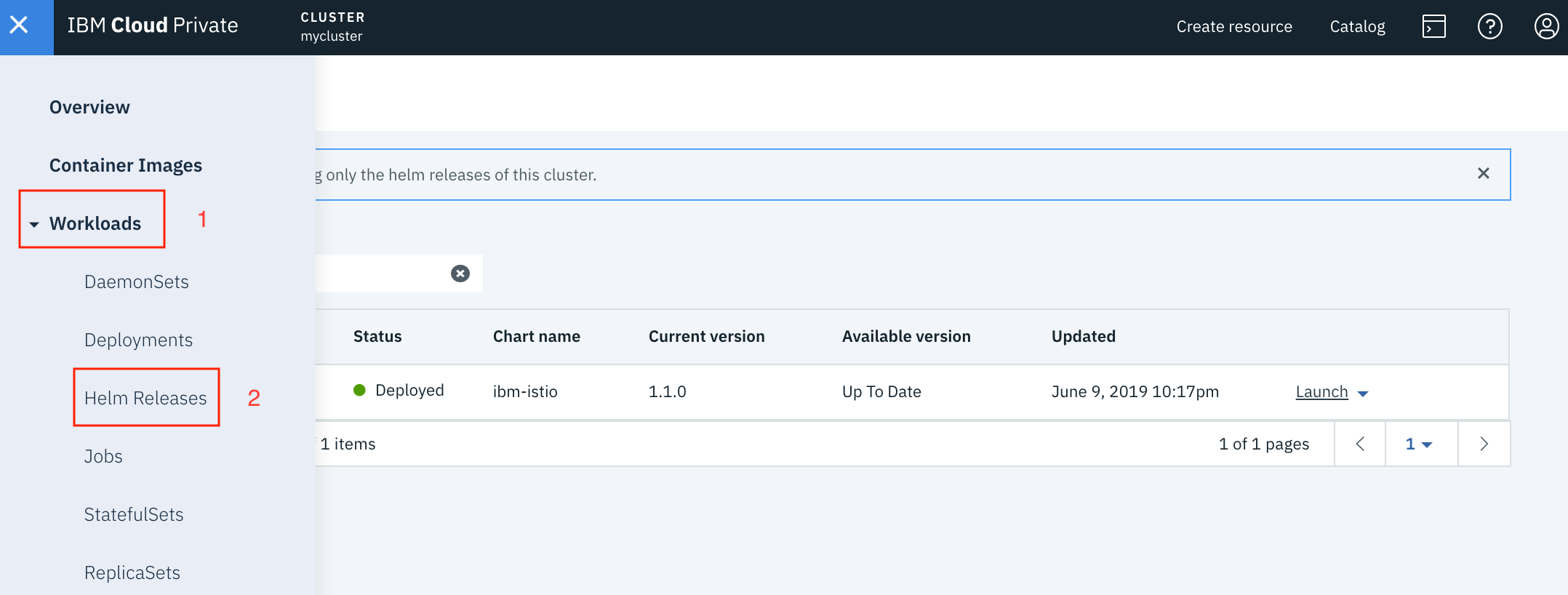Sort by the Current version column header
This screenshot has height=595, width=1568.
(x=706, y=336)
